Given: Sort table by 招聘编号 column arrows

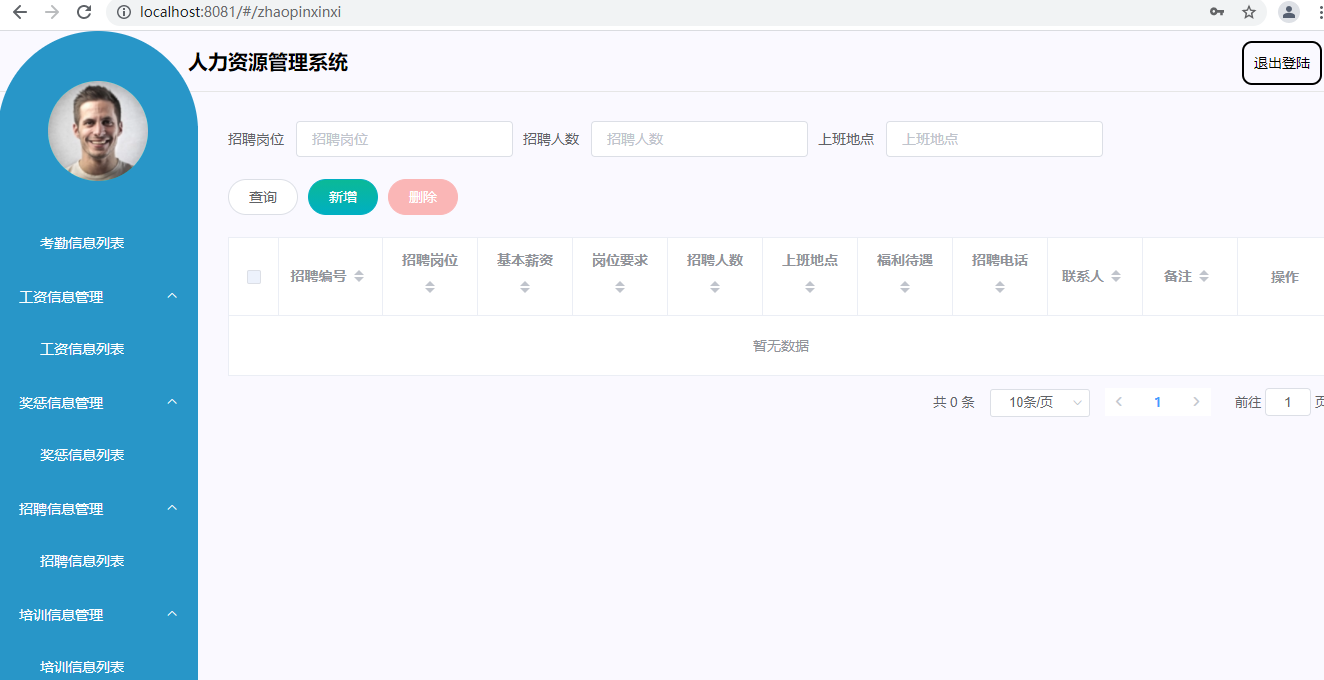Looking at the screenshot, I should (x=359, y=277).
